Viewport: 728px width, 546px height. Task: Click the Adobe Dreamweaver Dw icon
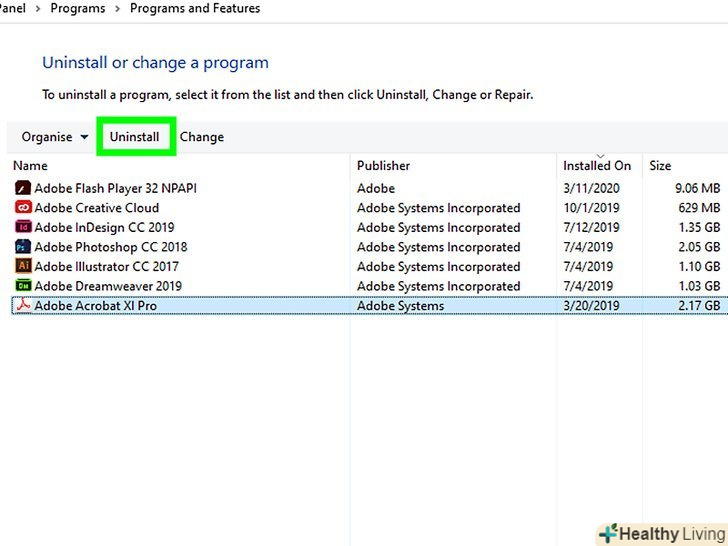[x=23, y=285]
